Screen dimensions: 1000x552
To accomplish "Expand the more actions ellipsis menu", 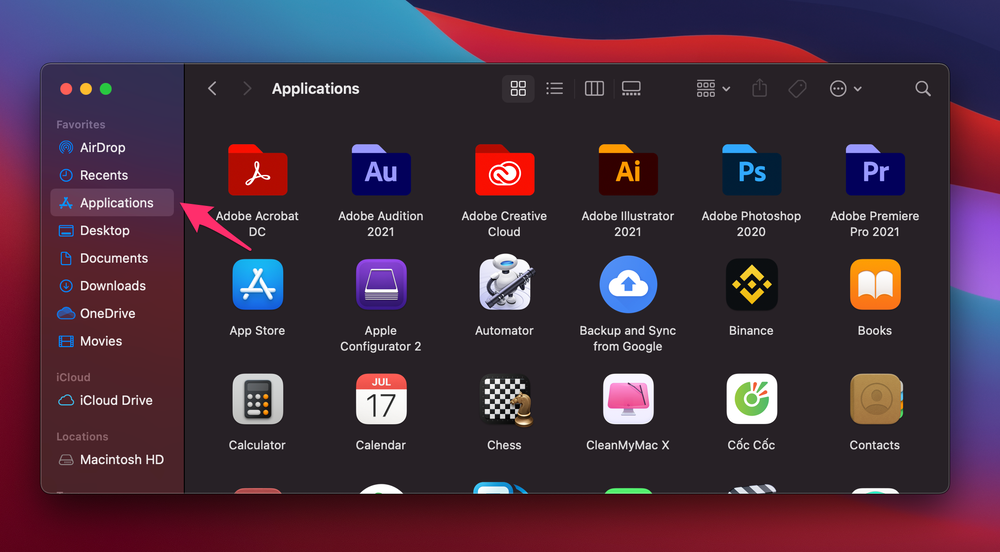I will coord(845,89).
